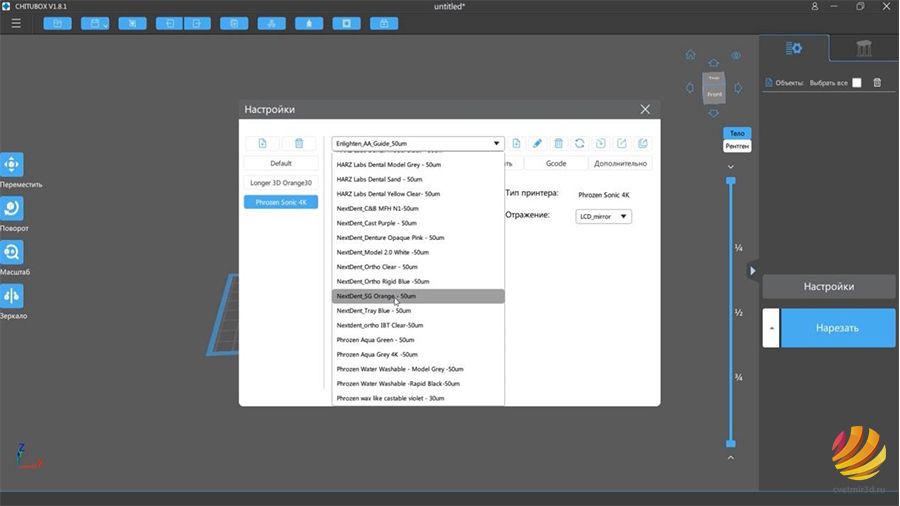Click the small expander left of Нарезать
900x506 pixels.
[x=771, y=328]
